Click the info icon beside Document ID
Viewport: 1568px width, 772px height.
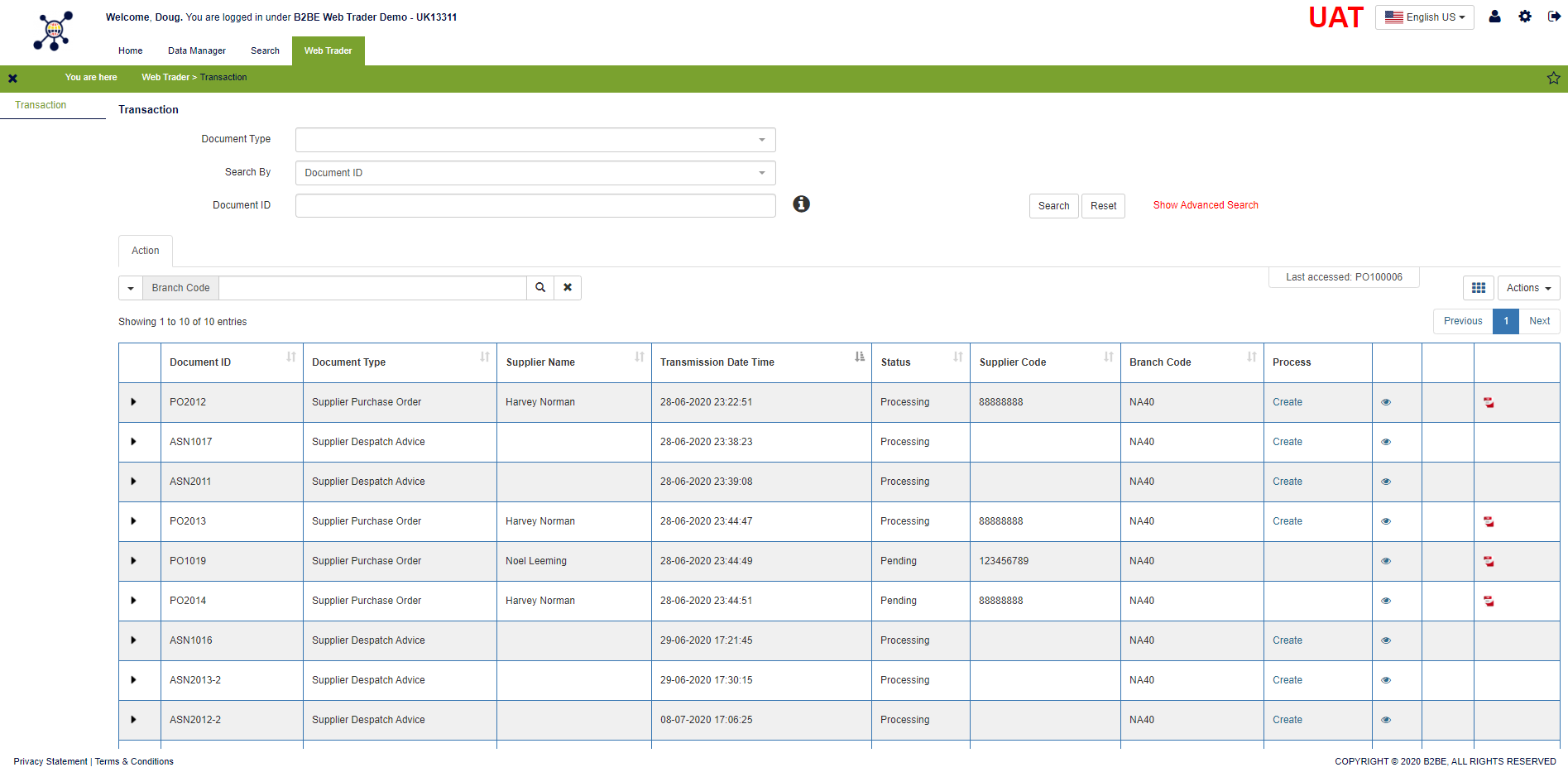[801, 204]
